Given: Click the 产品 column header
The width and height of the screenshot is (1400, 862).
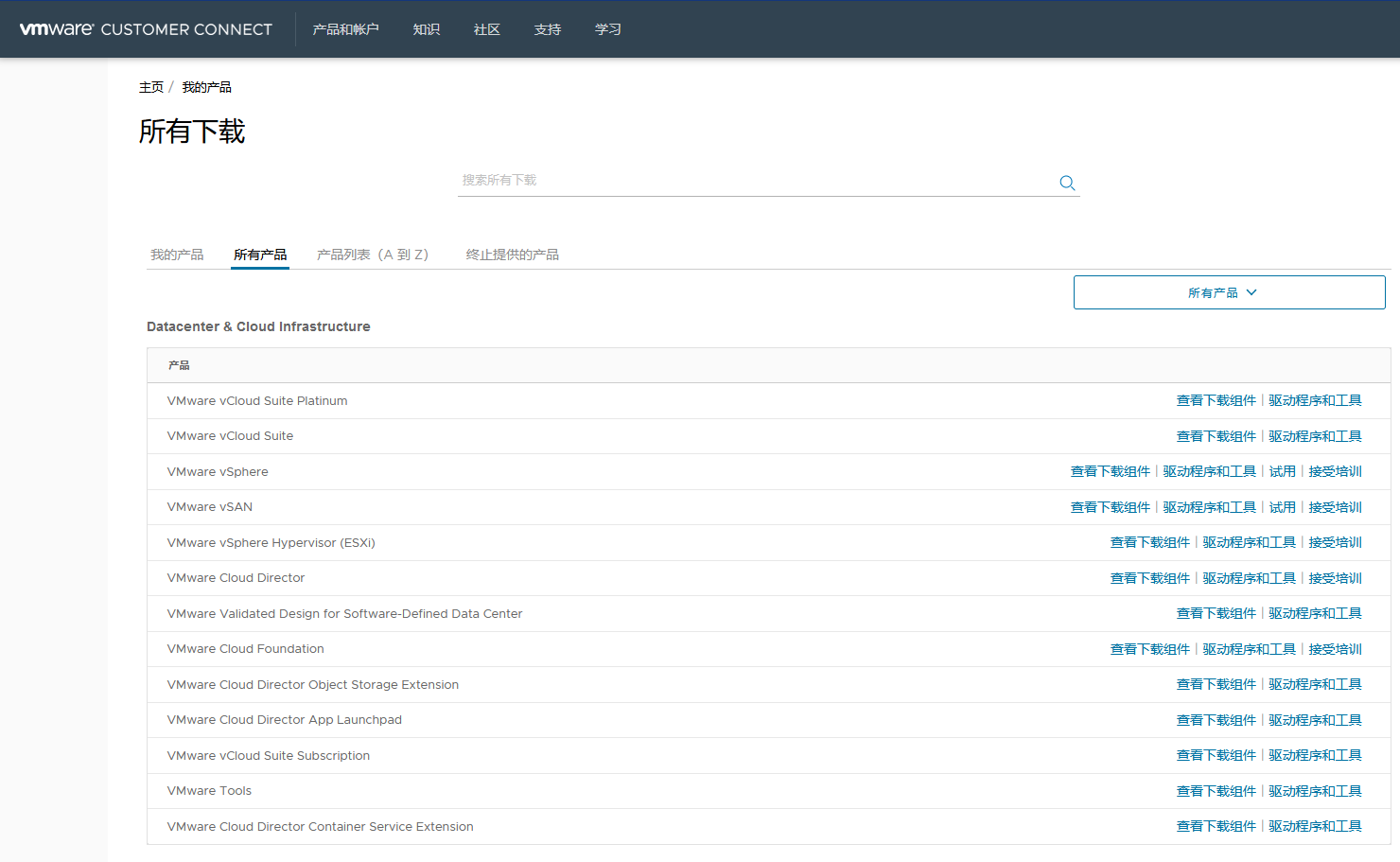Looking at the screenshot, I should pos(179,365).
